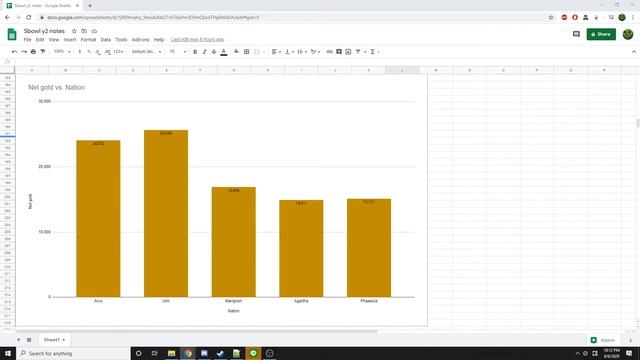Reload the browser page
The image size is (640, 360).
coord(29,18)
